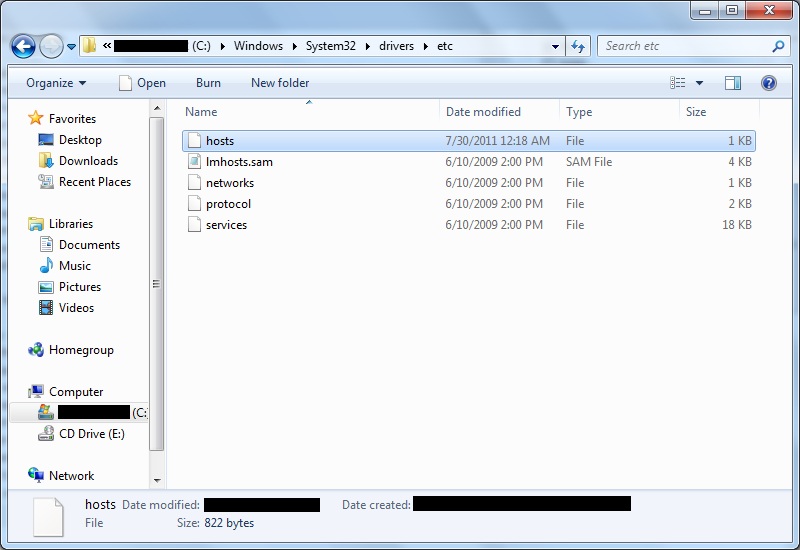
Task: Select drivers in the address path
Action: (396, 46)
